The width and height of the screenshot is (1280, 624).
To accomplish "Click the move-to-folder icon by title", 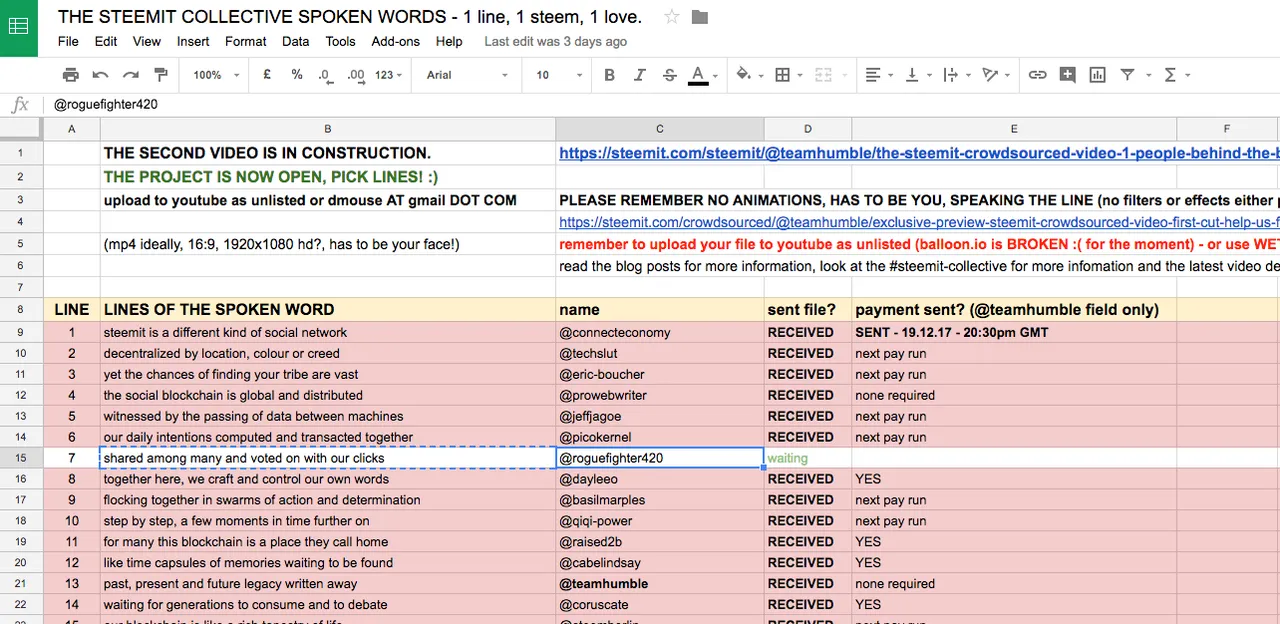I will pyautogui.click(x=700, y=17).
